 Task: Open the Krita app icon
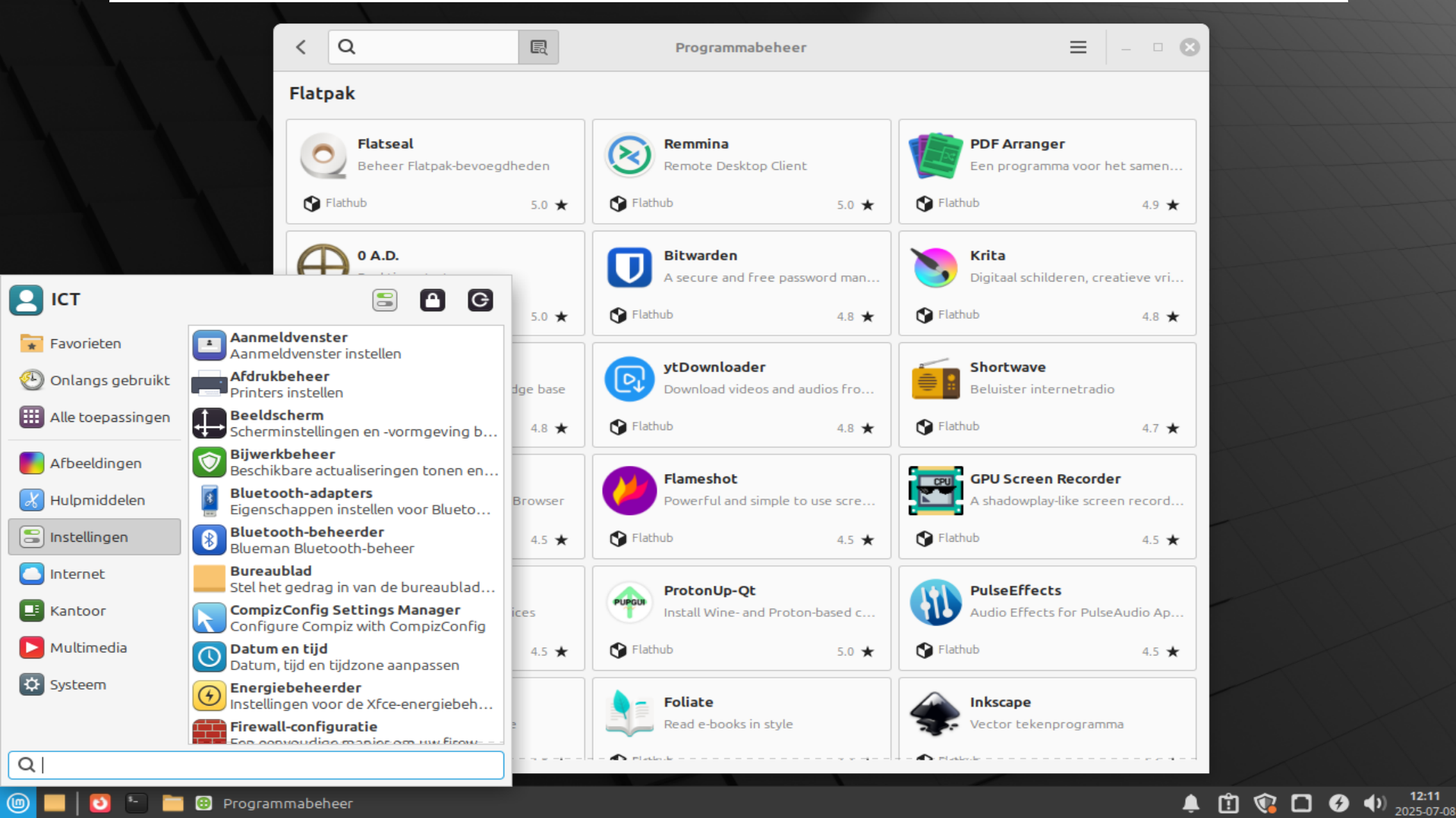935,267
